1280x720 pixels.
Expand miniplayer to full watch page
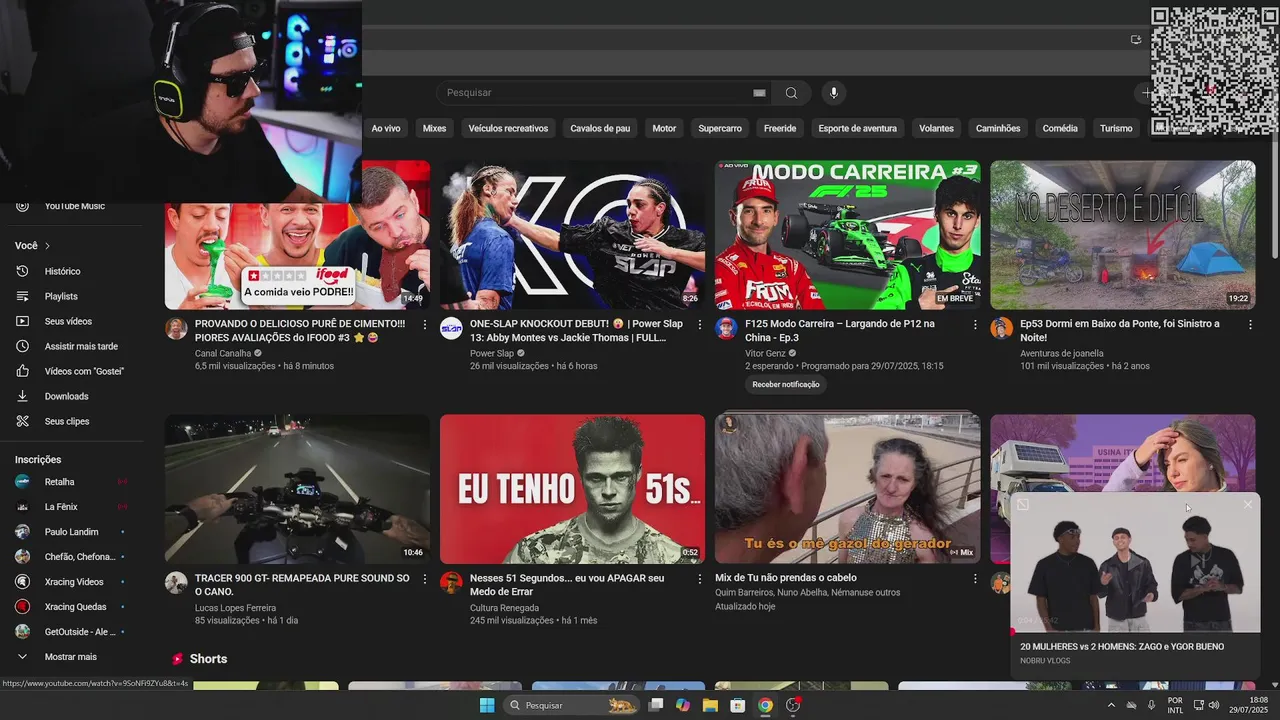(x=1023, y=505)
